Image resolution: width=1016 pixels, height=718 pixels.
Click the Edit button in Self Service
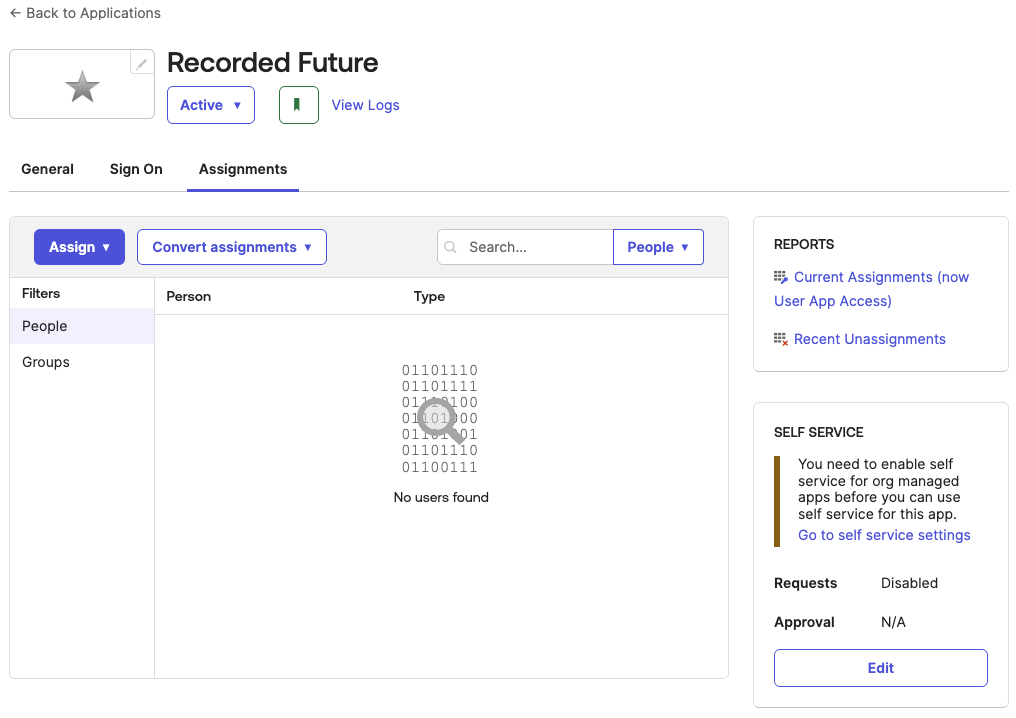click(x=880, y=668)
